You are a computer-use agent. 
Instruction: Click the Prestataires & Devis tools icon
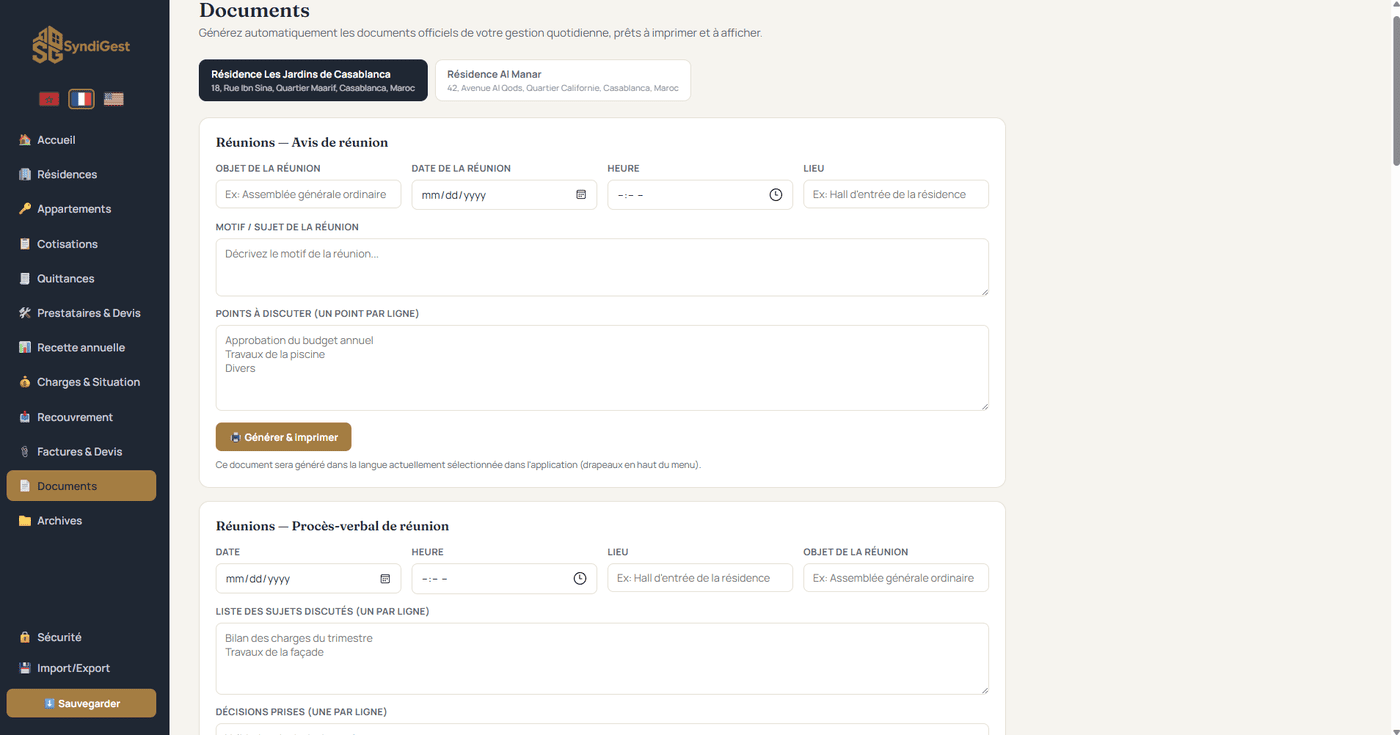25,313
